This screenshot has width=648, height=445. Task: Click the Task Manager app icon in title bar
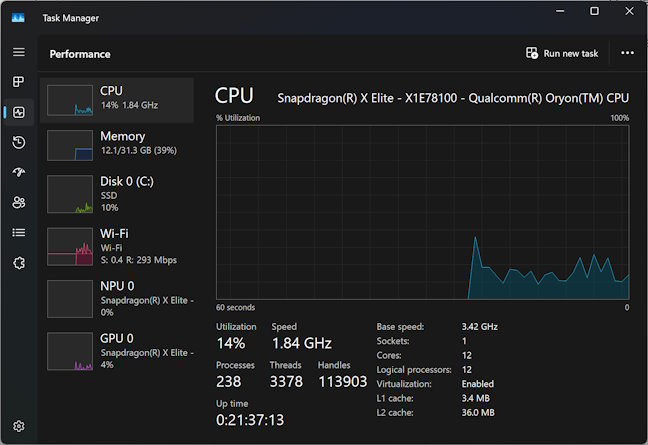tap(18, 18)
